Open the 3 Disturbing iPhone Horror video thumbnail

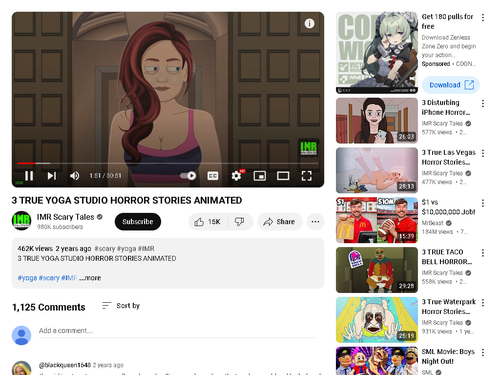377,120
